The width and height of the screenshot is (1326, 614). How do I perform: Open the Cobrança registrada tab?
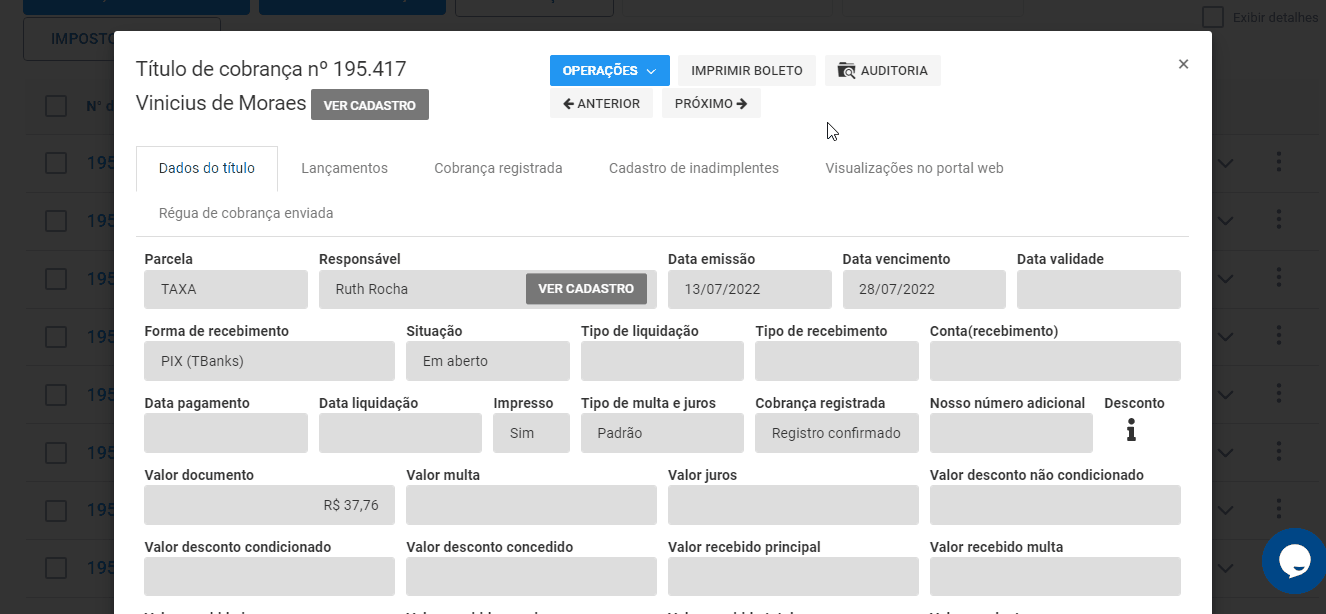coord(498,169)
